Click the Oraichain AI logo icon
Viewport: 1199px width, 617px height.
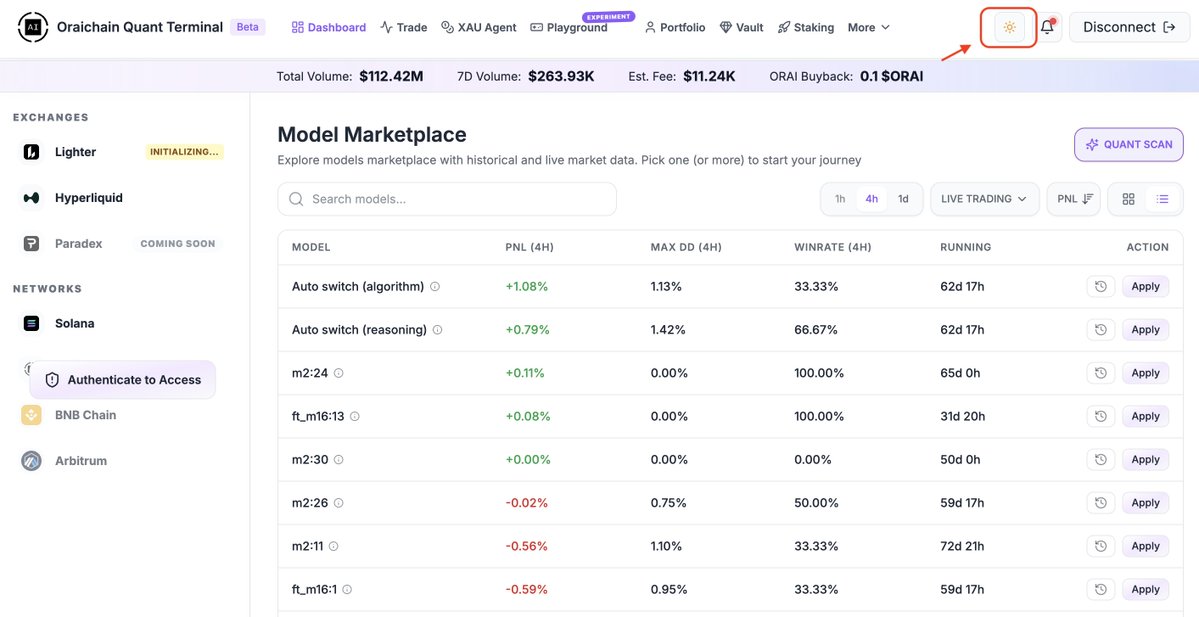[x=33, y=27]
